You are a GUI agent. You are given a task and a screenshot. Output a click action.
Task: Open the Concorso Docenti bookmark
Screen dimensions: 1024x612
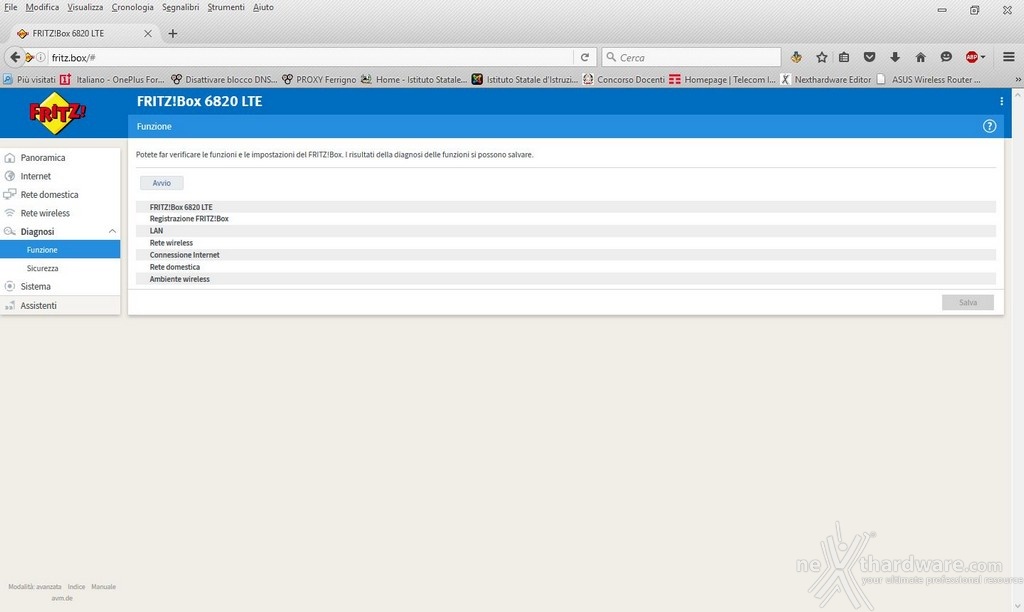[624, 80]
